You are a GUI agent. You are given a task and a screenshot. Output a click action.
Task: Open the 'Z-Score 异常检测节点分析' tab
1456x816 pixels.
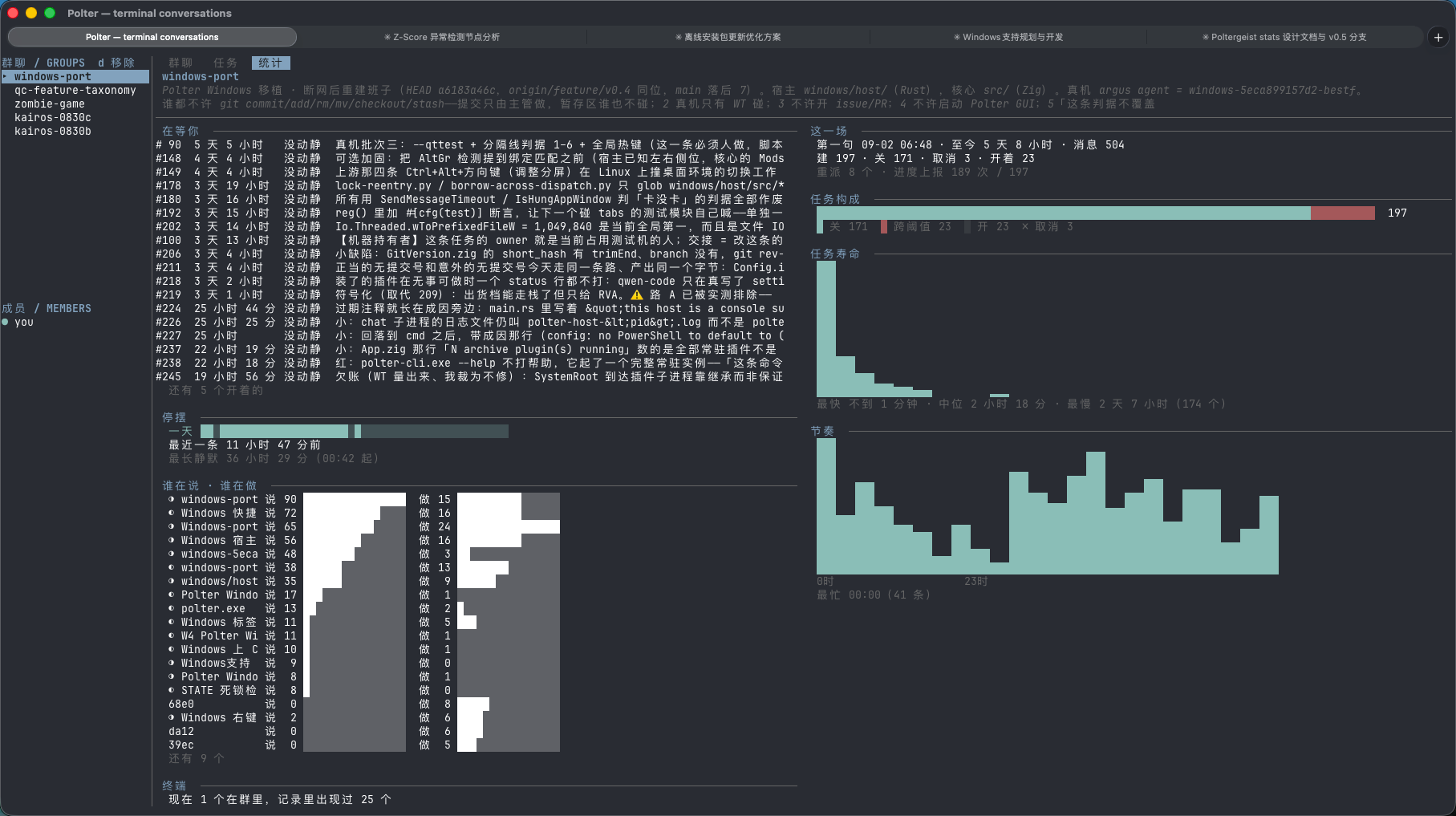click(x=442, y=37)
